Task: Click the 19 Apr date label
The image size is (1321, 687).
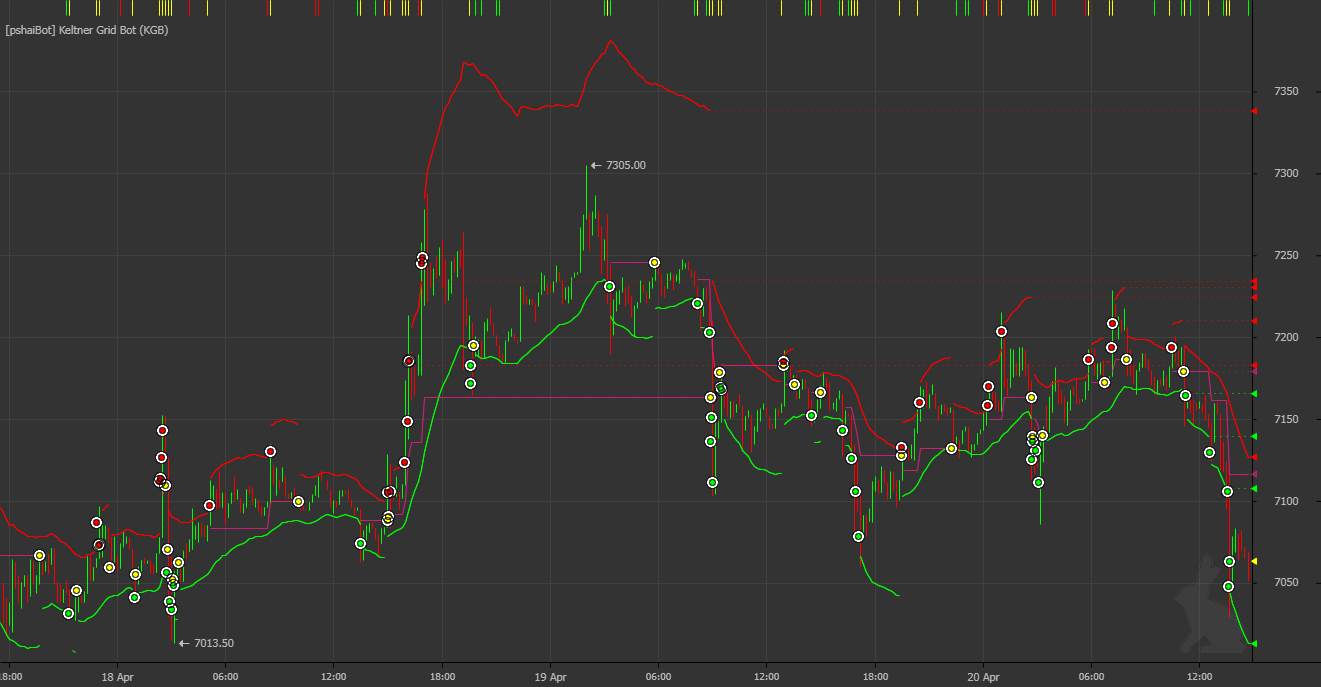Action: click(x=550, y=676)
